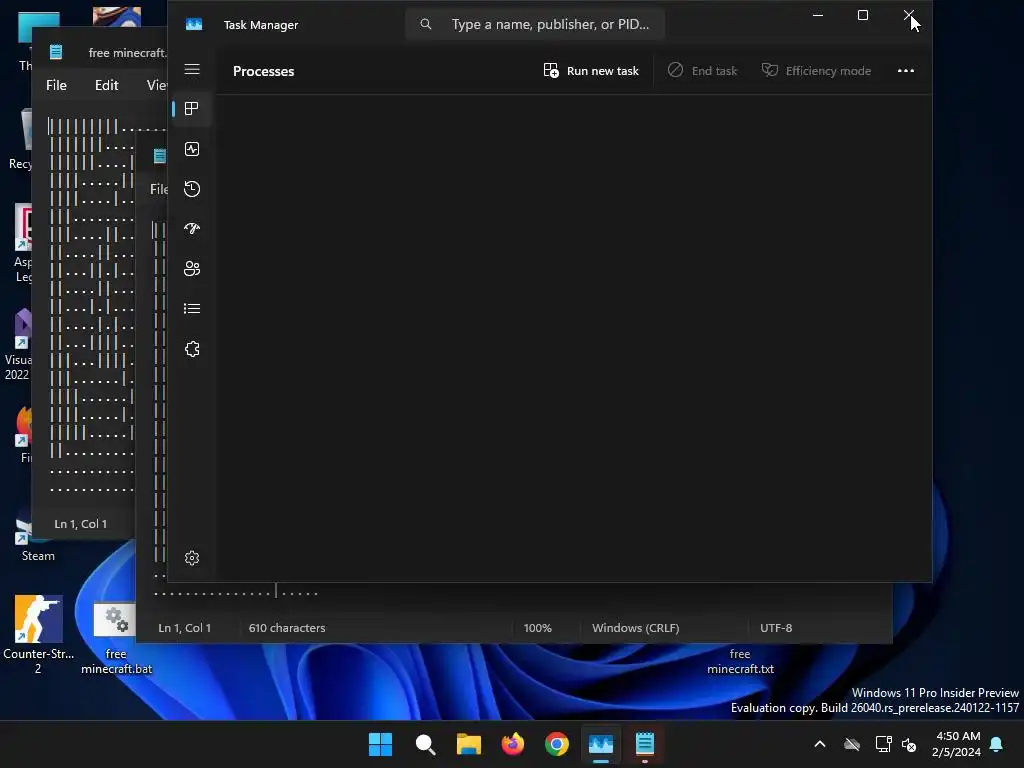Open the Users page icon in sidebar
Viewport: 1024px width, 768px height.
tap(192, 268)
